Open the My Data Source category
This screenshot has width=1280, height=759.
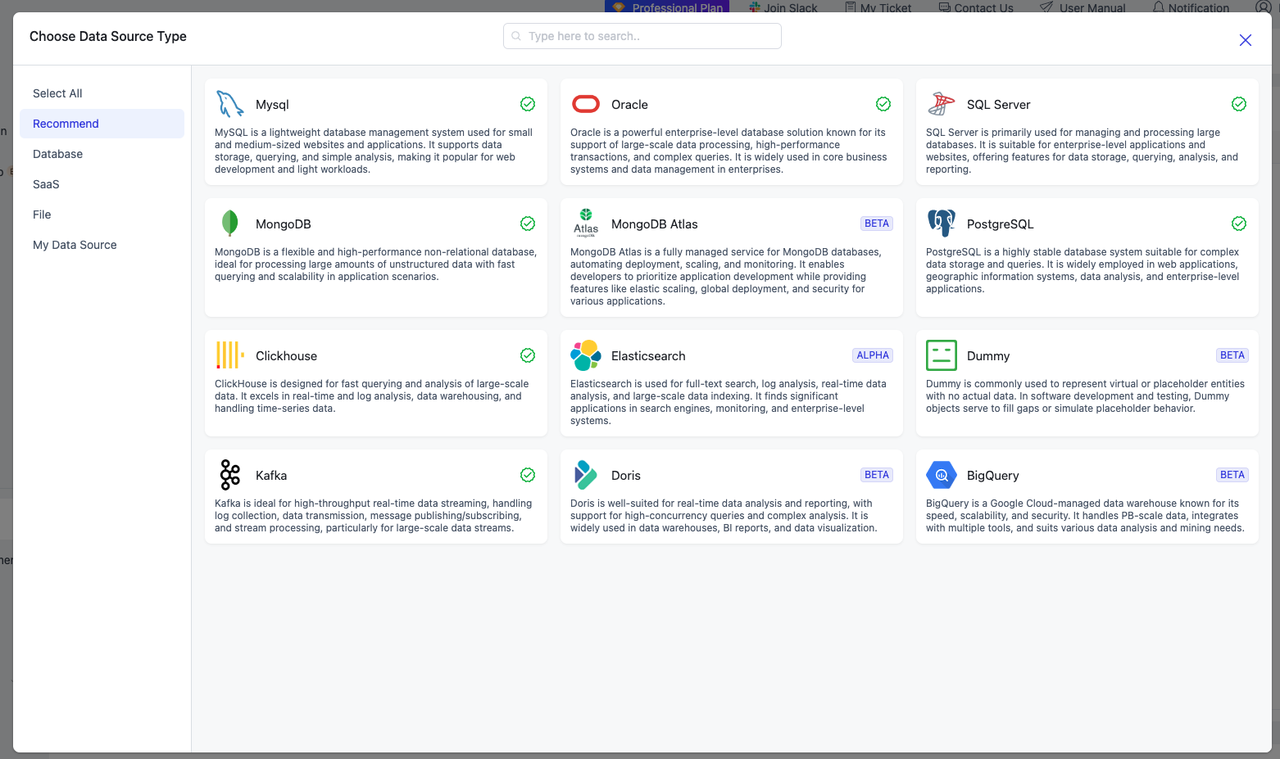coord(102,245)
